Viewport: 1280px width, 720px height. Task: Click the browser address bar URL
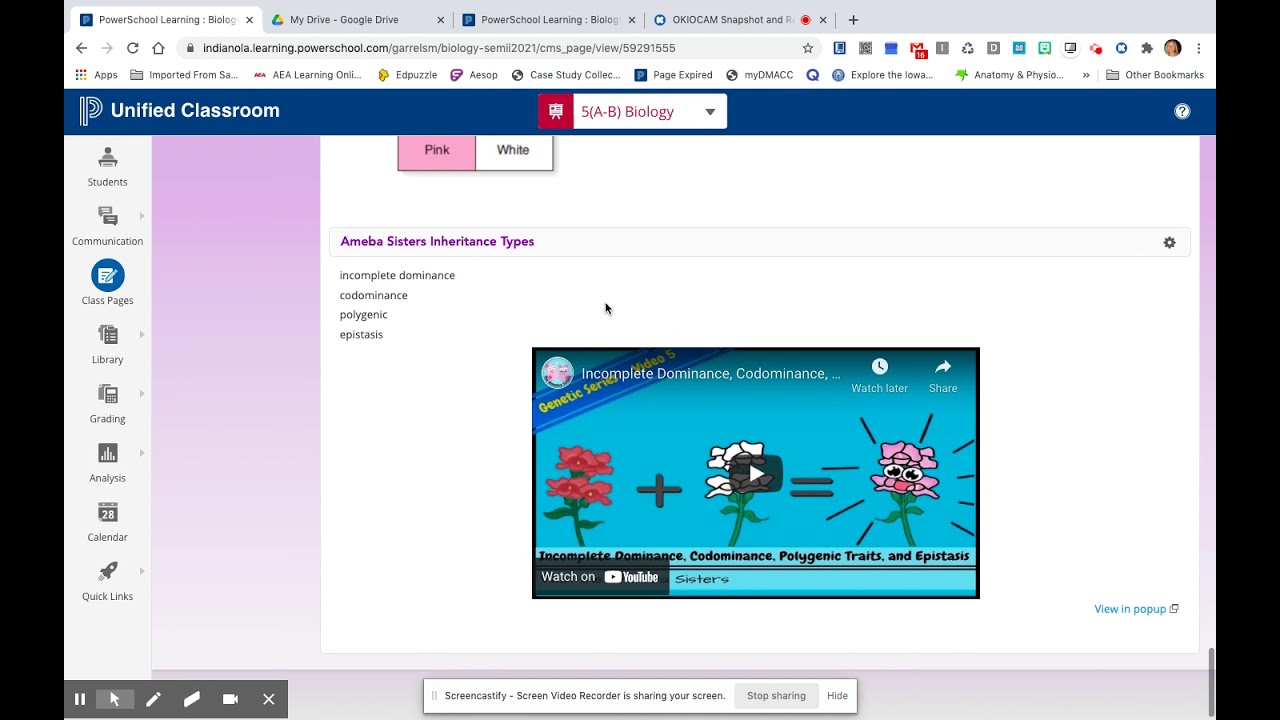pos(439,48)
